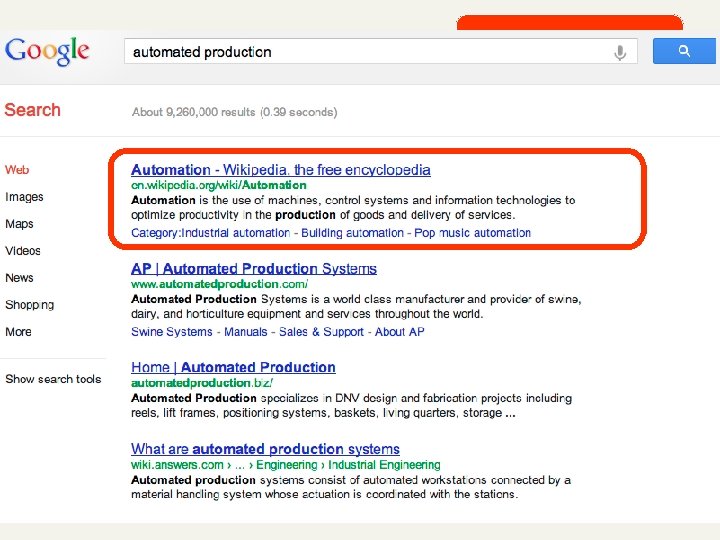
Task: Click the Google logo
Action: 47,50
